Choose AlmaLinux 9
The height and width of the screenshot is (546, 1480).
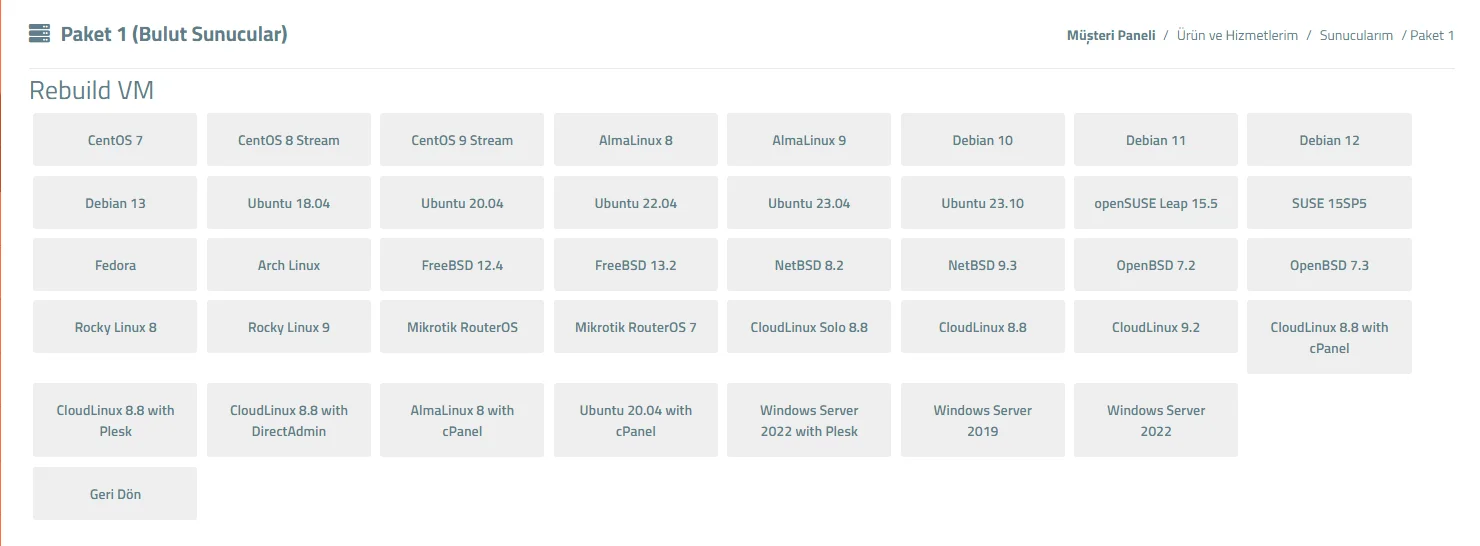point(809,140)
